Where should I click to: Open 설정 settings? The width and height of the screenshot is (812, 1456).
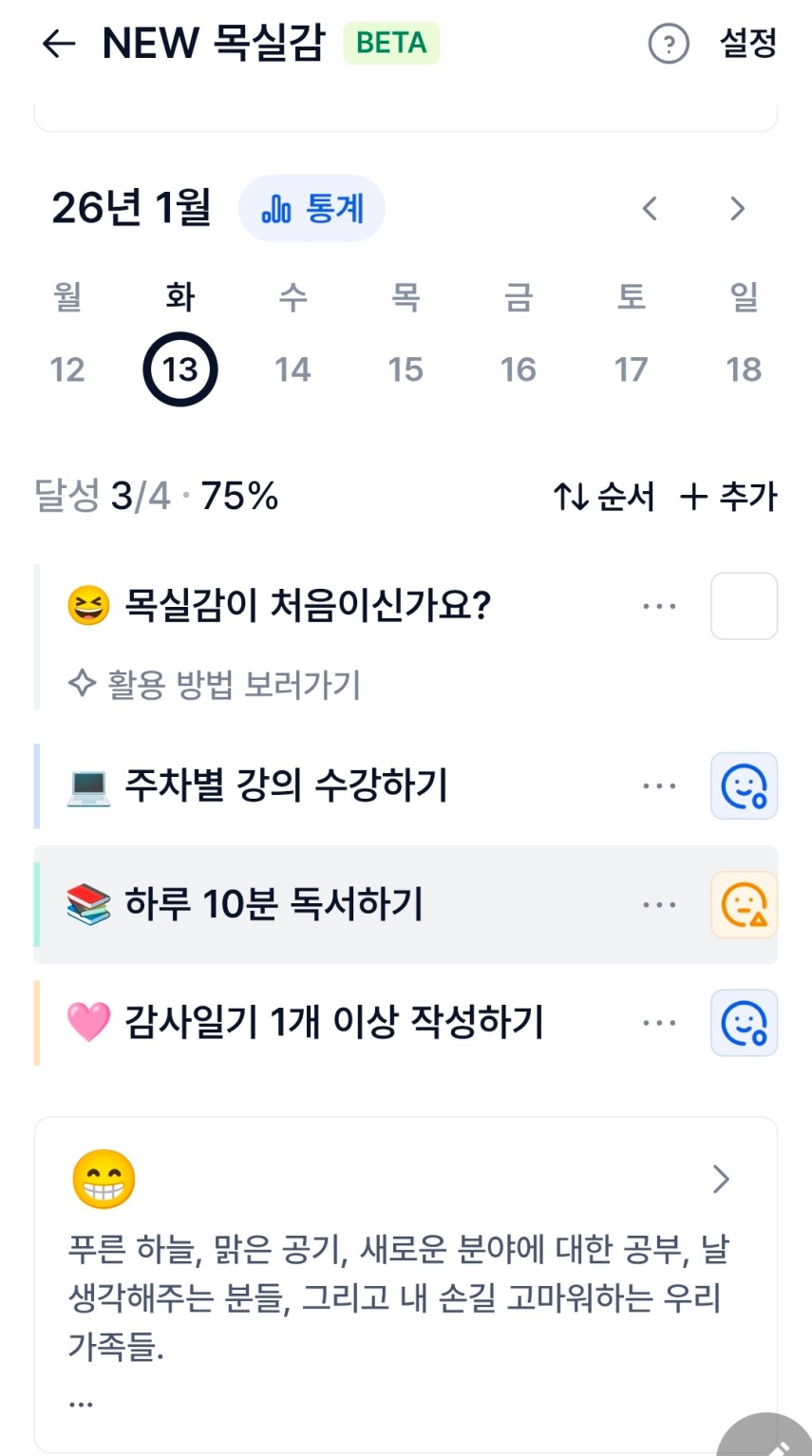click(x=748, y=44)
